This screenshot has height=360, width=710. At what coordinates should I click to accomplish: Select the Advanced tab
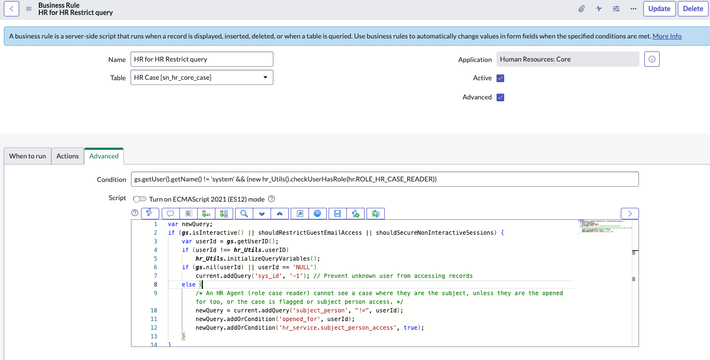(104, 156)
